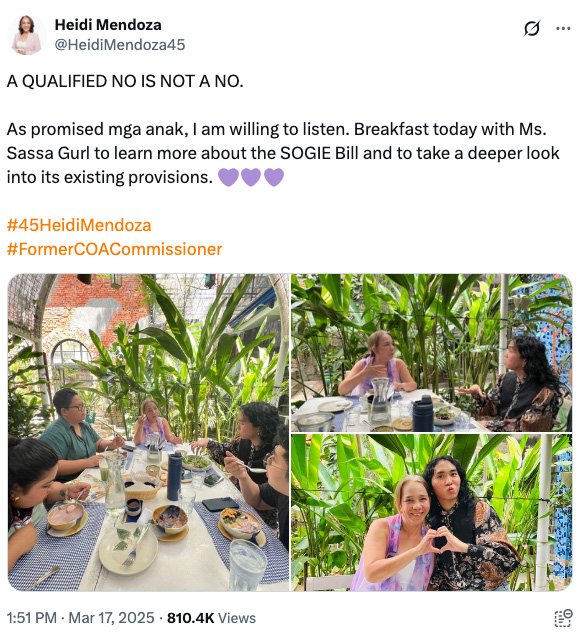The image size is (588, 638).
Task: Click the tweet headline A QUALIFIED NO
Action: pyautogui.click(x=125, y=81)
